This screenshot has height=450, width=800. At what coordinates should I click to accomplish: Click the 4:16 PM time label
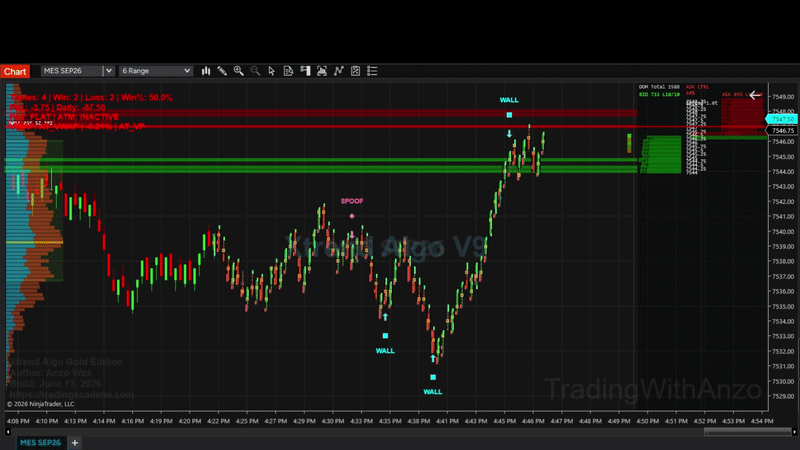[x=133, y=421]
